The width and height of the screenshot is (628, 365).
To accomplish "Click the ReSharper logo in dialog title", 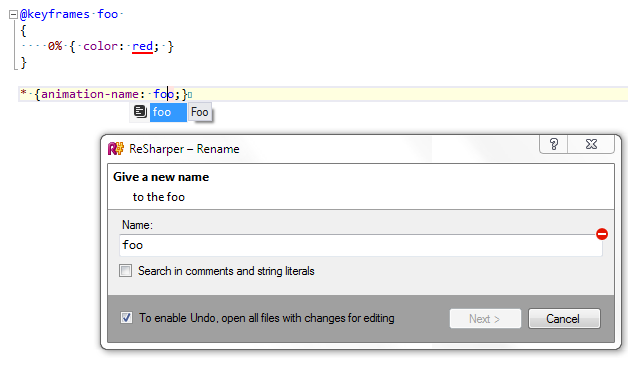I will [x=116, y=149].
